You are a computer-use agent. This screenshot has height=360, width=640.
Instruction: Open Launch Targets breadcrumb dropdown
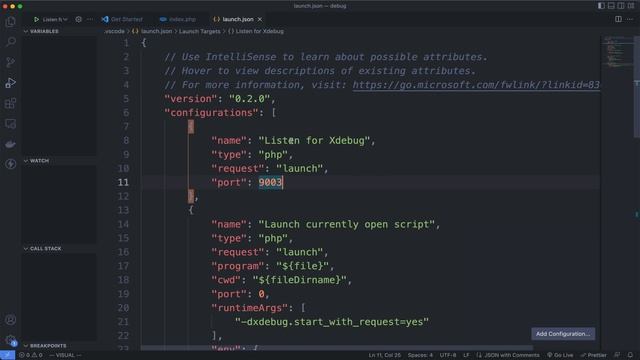pyautogui.click(x=200, y=31)
